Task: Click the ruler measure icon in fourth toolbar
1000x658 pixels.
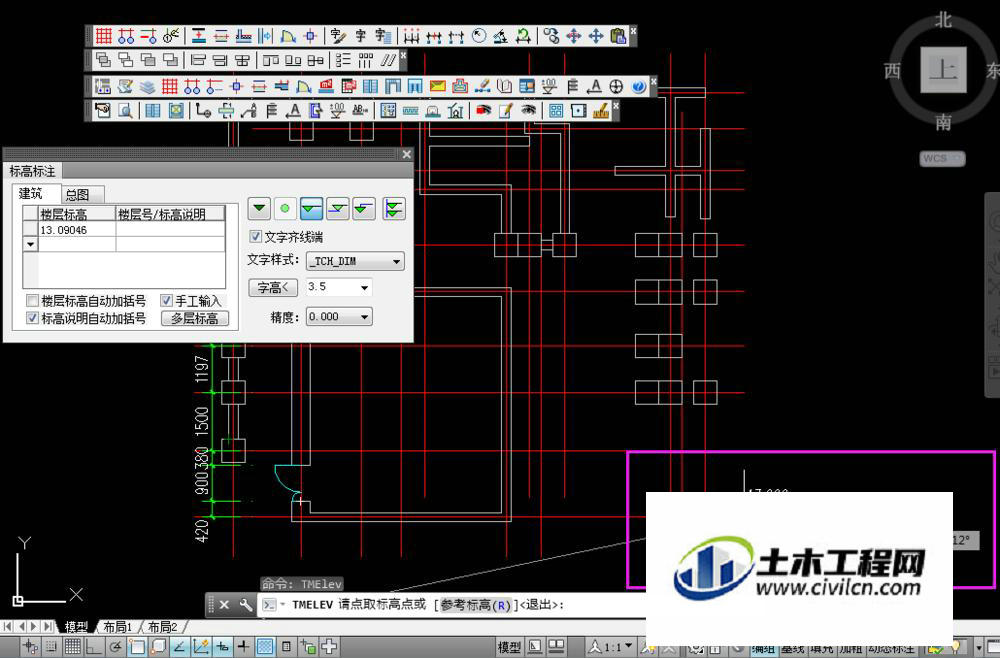Action: pos(601,110)
